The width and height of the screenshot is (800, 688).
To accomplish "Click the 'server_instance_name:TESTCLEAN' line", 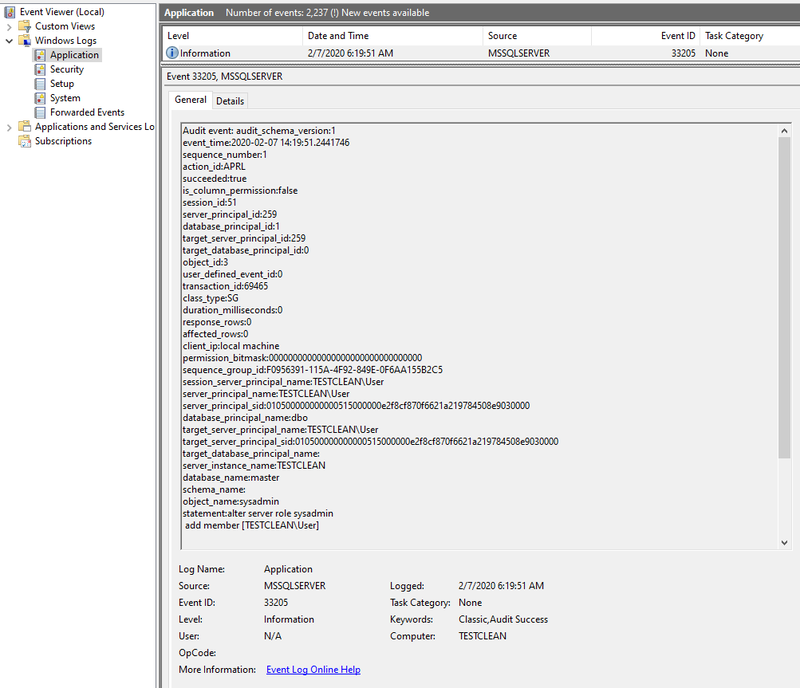I will 254,465.
